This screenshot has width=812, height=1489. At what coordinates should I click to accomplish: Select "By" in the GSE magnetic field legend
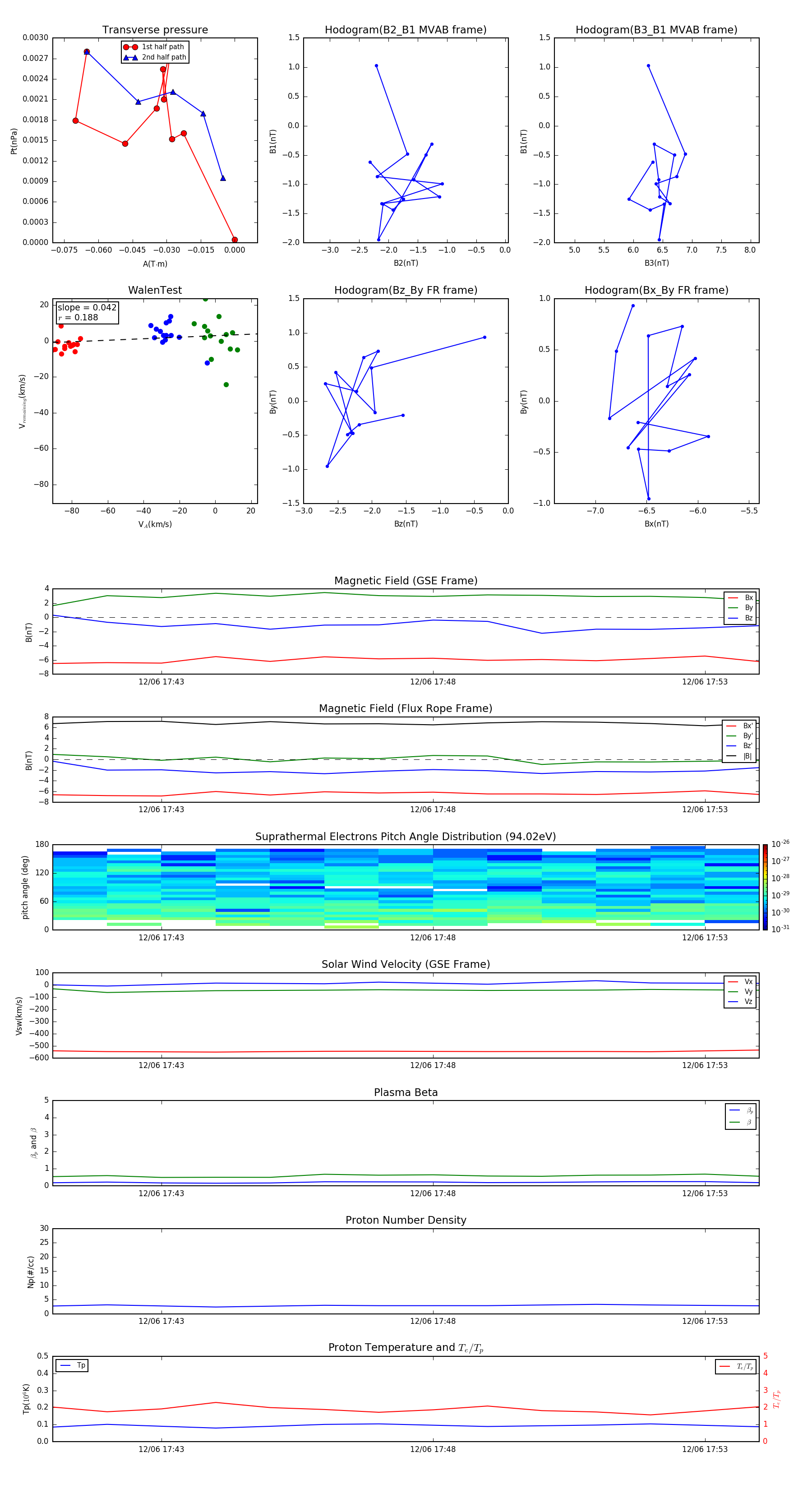(x=741, y=608)
